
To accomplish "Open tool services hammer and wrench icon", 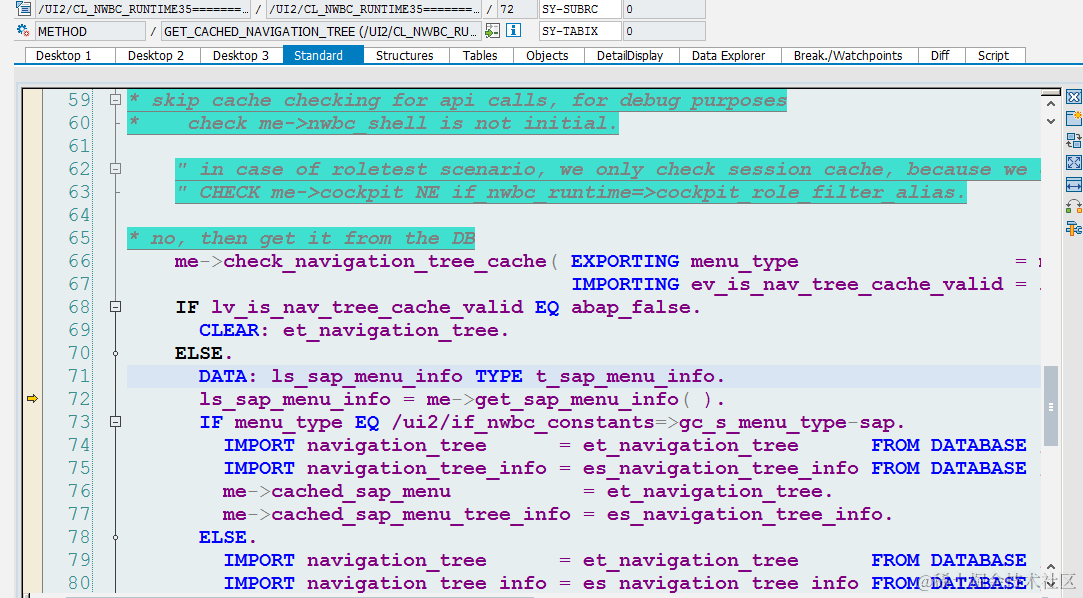I will click(1073, 229).
